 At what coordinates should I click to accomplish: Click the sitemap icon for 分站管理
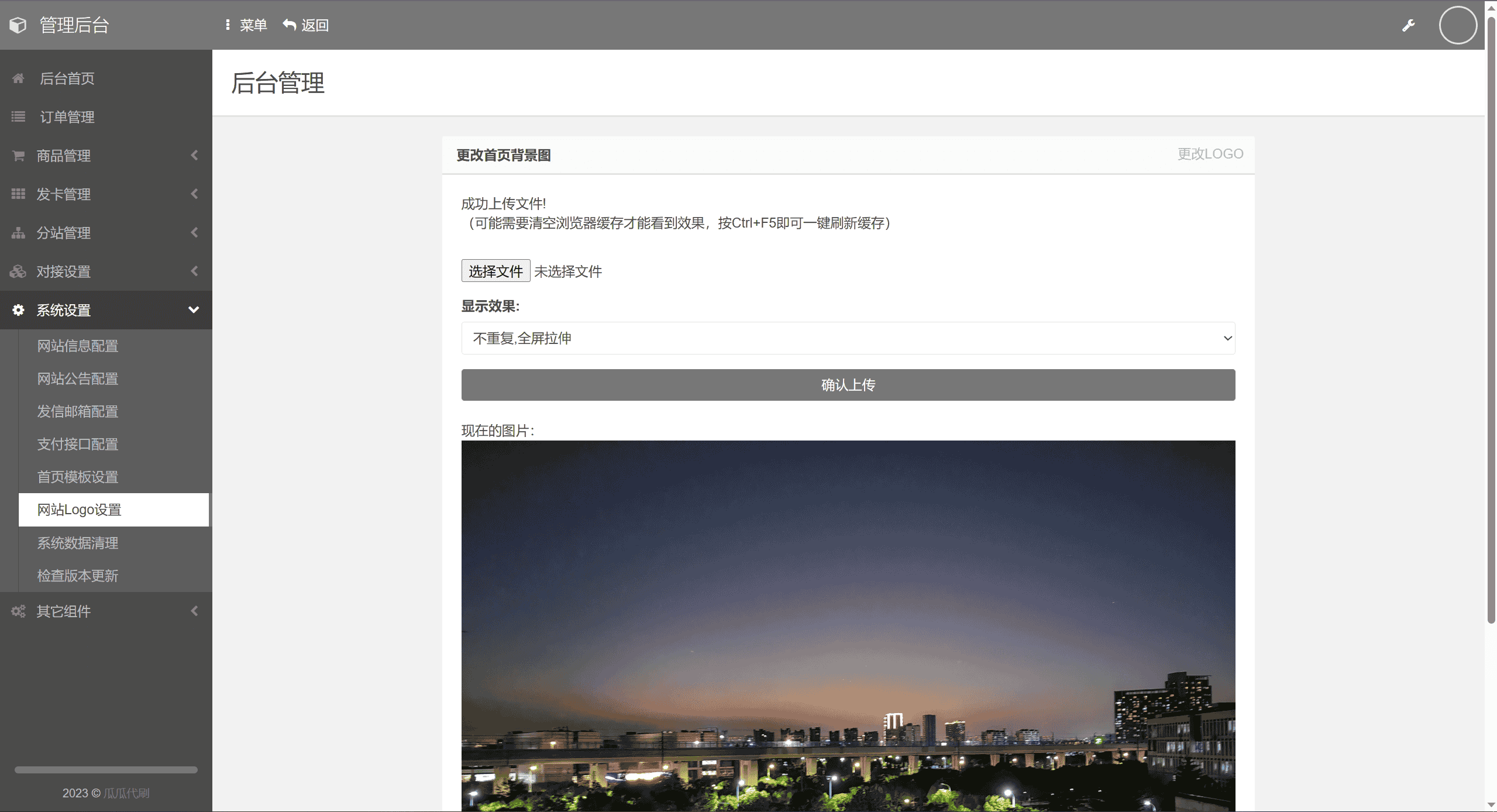[x=18, y=233]
